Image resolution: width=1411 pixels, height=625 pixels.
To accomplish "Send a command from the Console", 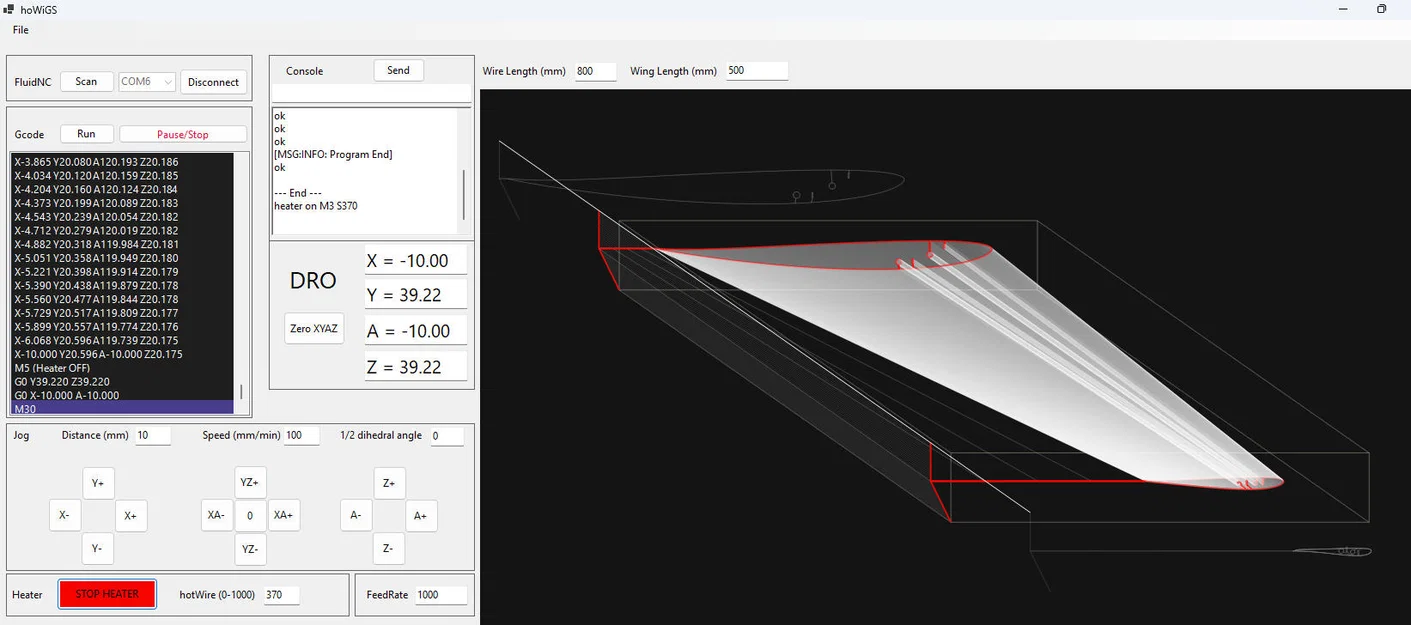I will tap(397, 70).
